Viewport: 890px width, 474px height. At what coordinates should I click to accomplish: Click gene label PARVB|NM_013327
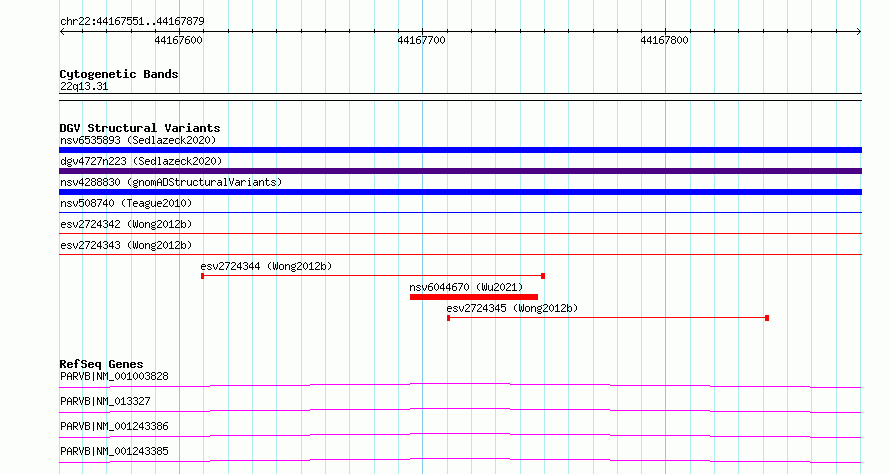[x=105, y=401]
